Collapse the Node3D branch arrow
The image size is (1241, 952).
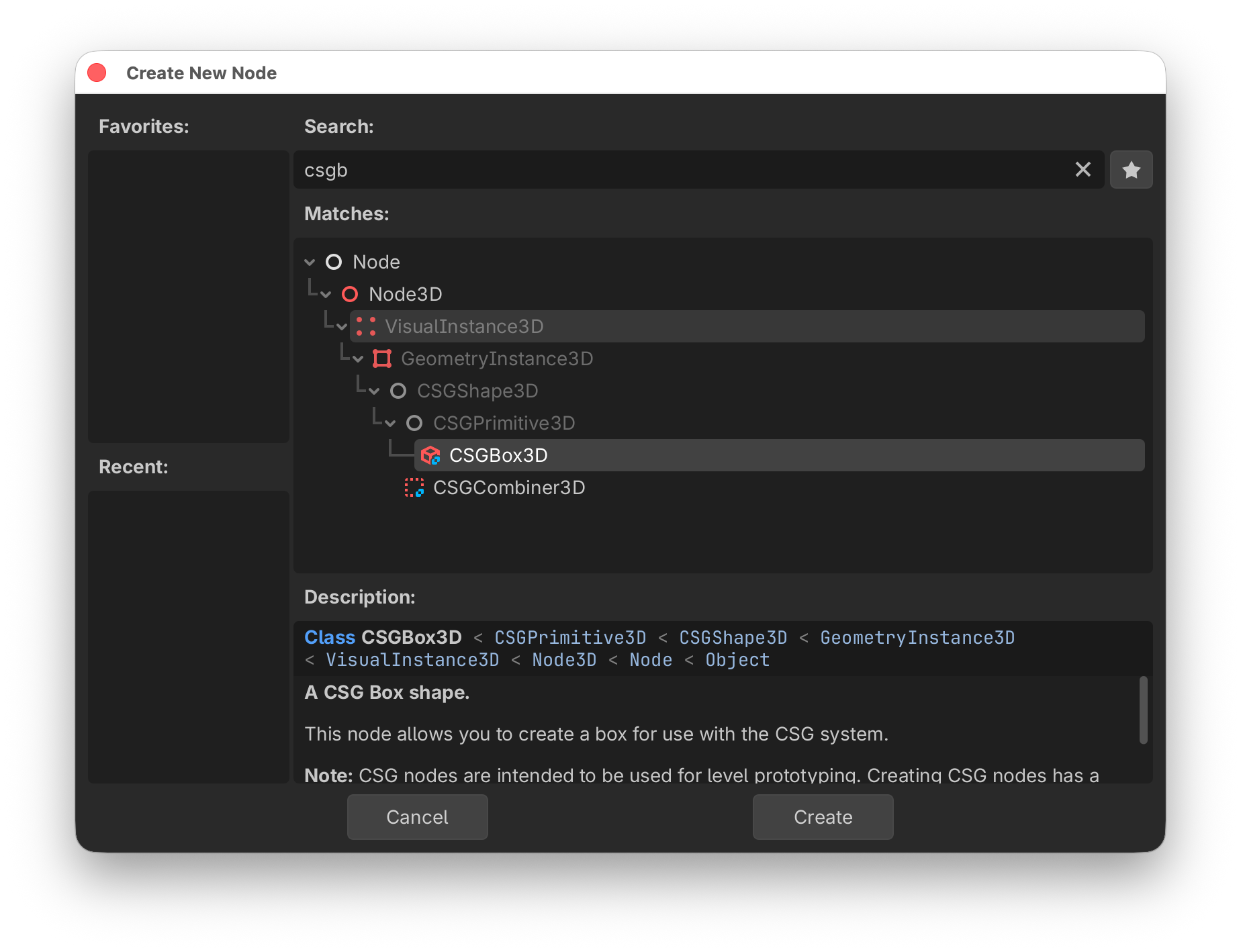326,295
